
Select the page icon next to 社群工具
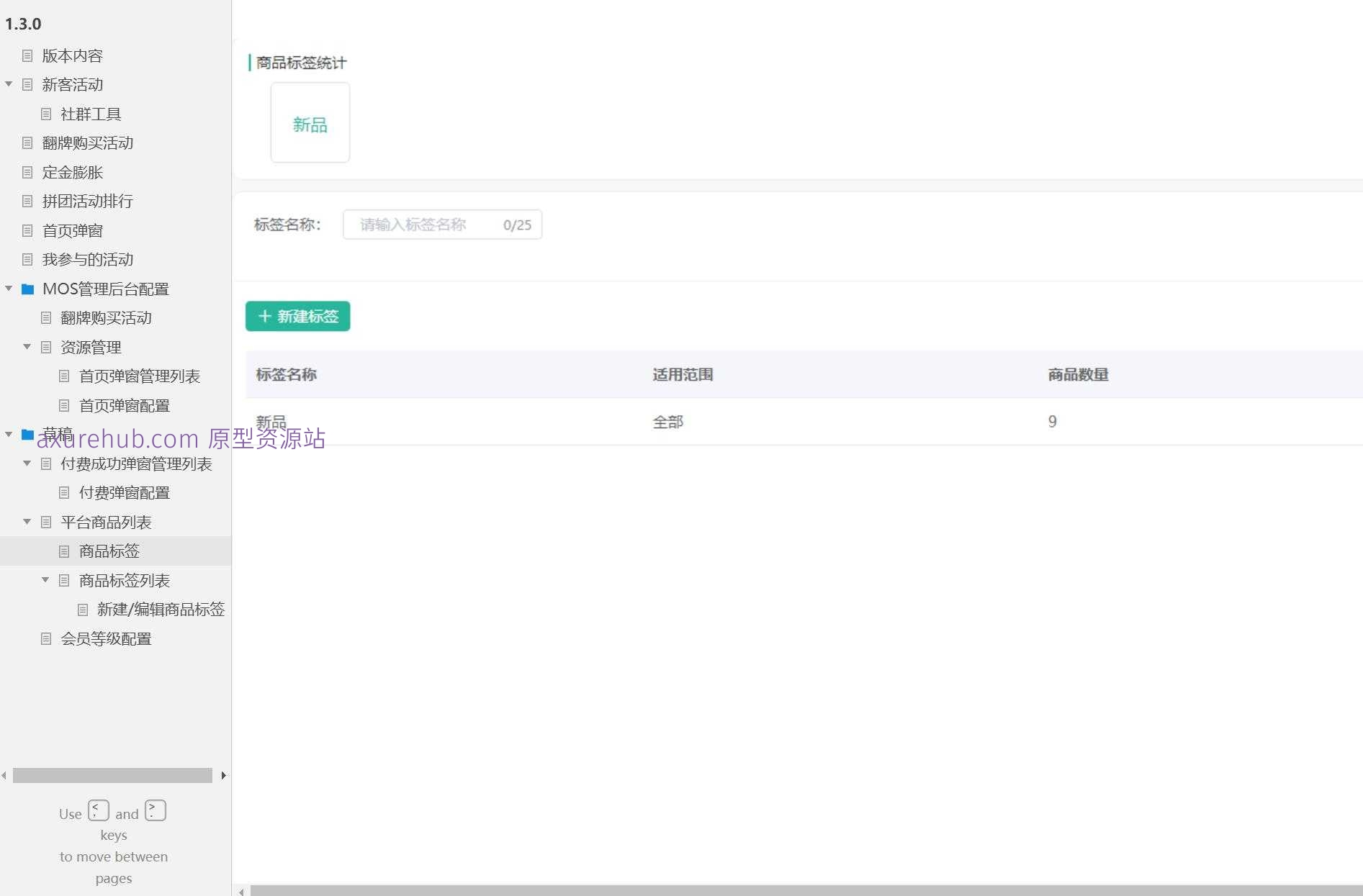click(x=46, y=114)
